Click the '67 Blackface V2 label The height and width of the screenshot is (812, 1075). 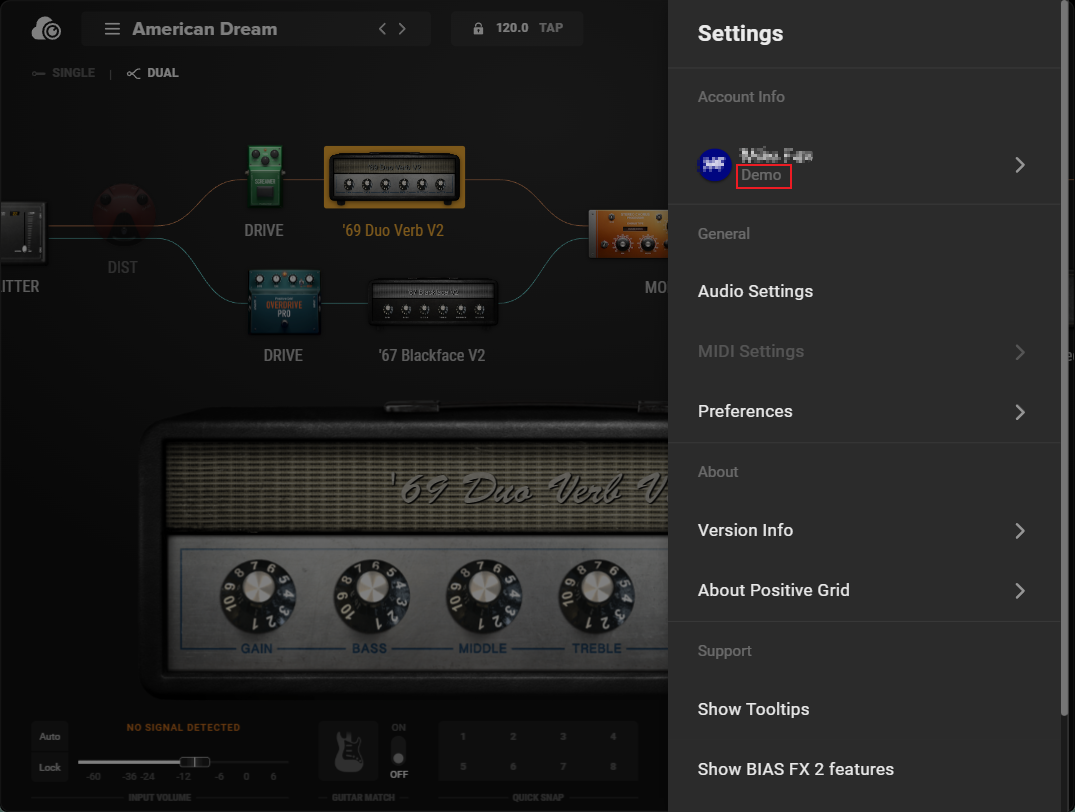pyautogui.click(x=432, y=355)
